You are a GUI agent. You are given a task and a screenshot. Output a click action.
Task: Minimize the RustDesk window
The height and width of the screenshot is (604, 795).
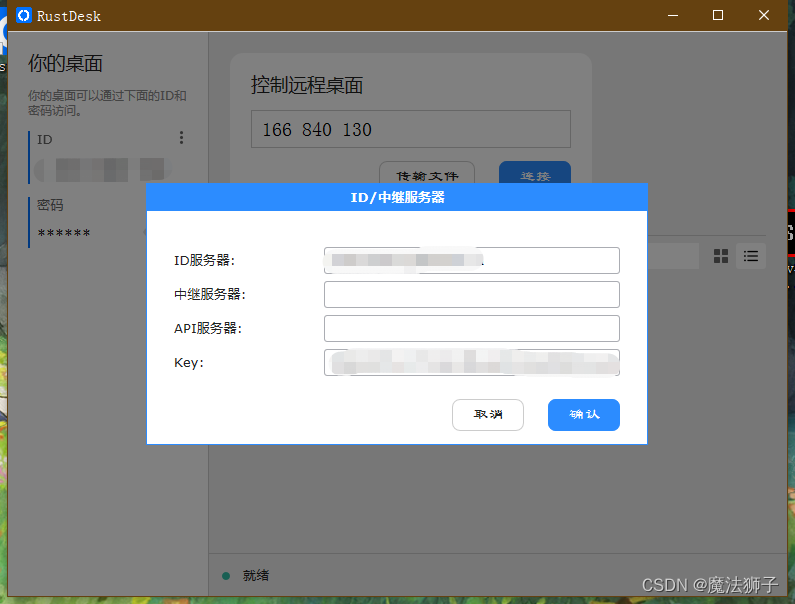[673, 16]
